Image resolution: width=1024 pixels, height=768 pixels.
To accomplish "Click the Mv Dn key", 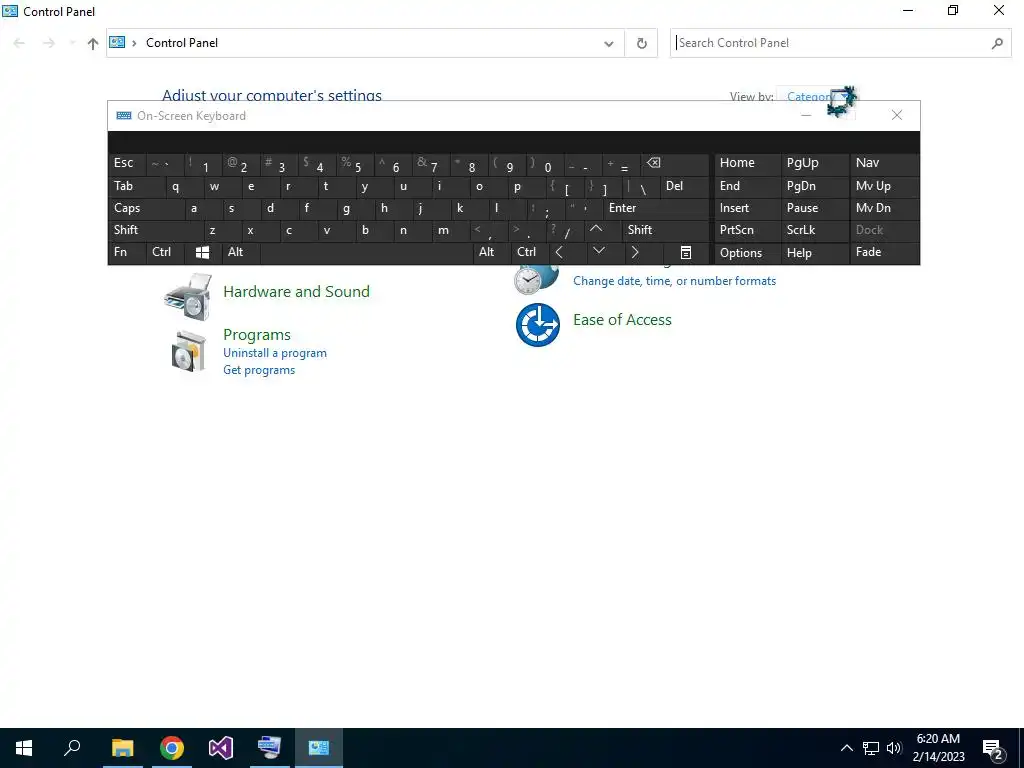I will click(x=884, y=208).
